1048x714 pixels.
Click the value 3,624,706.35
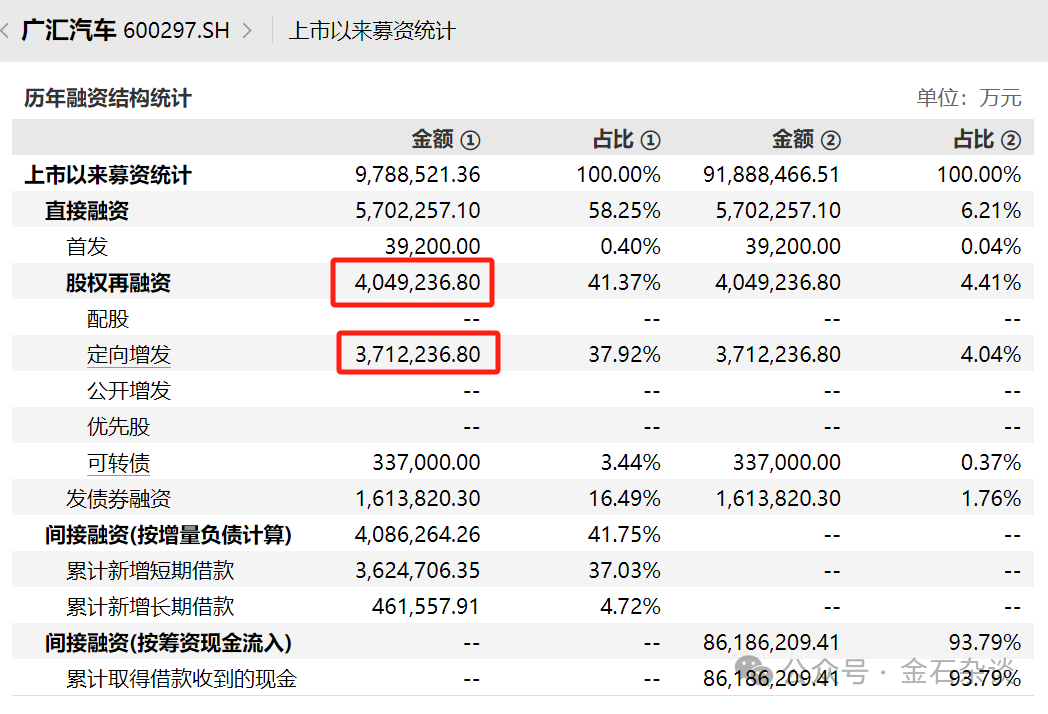click(417, 571)
